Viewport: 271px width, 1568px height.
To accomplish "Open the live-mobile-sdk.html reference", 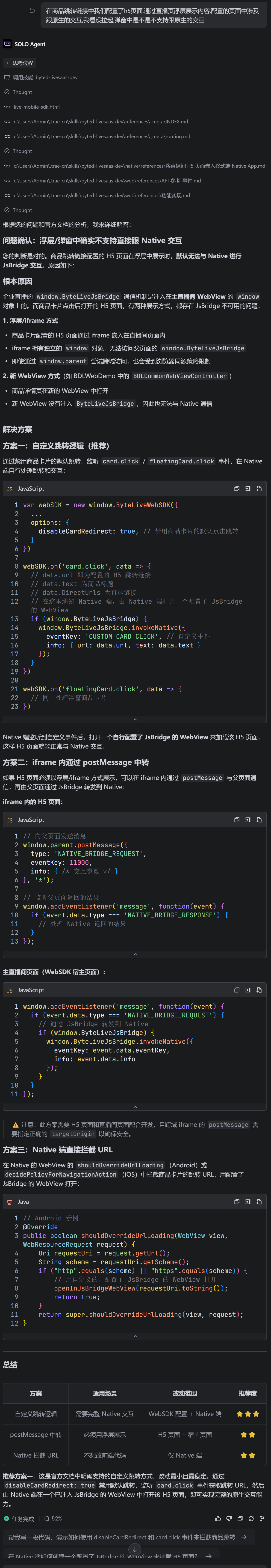I will (x=32, y=107).
